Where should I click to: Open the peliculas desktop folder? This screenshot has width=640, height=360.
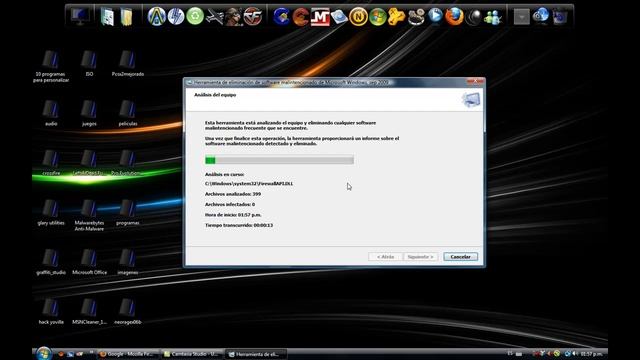(128, 113)
